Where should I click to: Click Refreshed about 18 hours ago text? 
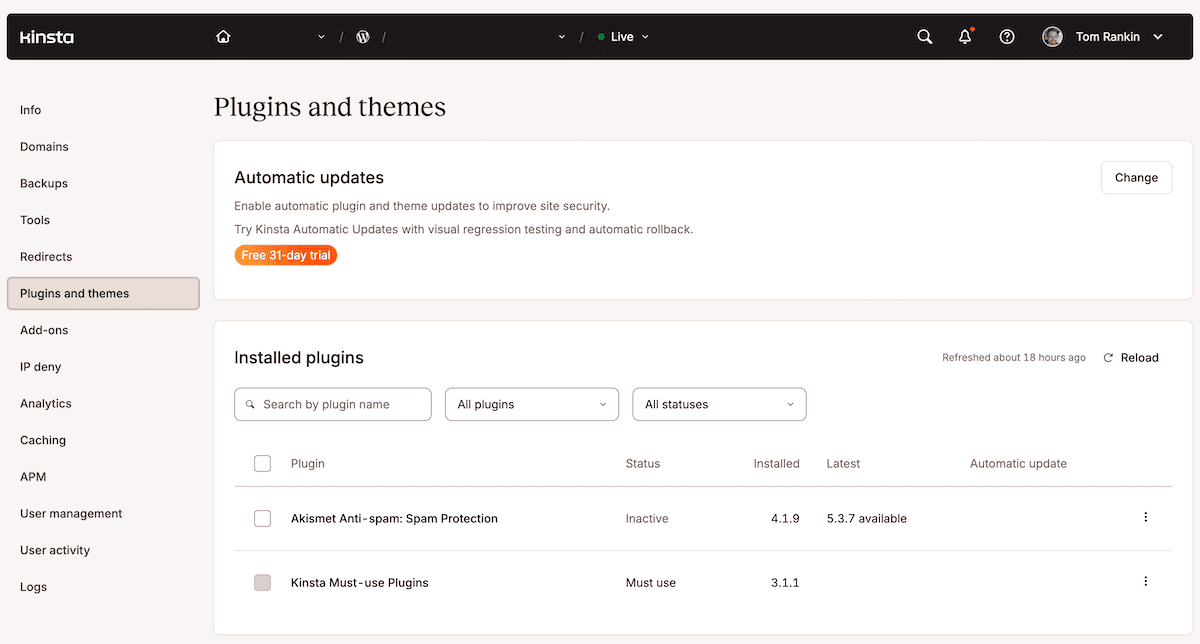(x=1014, y=357)
